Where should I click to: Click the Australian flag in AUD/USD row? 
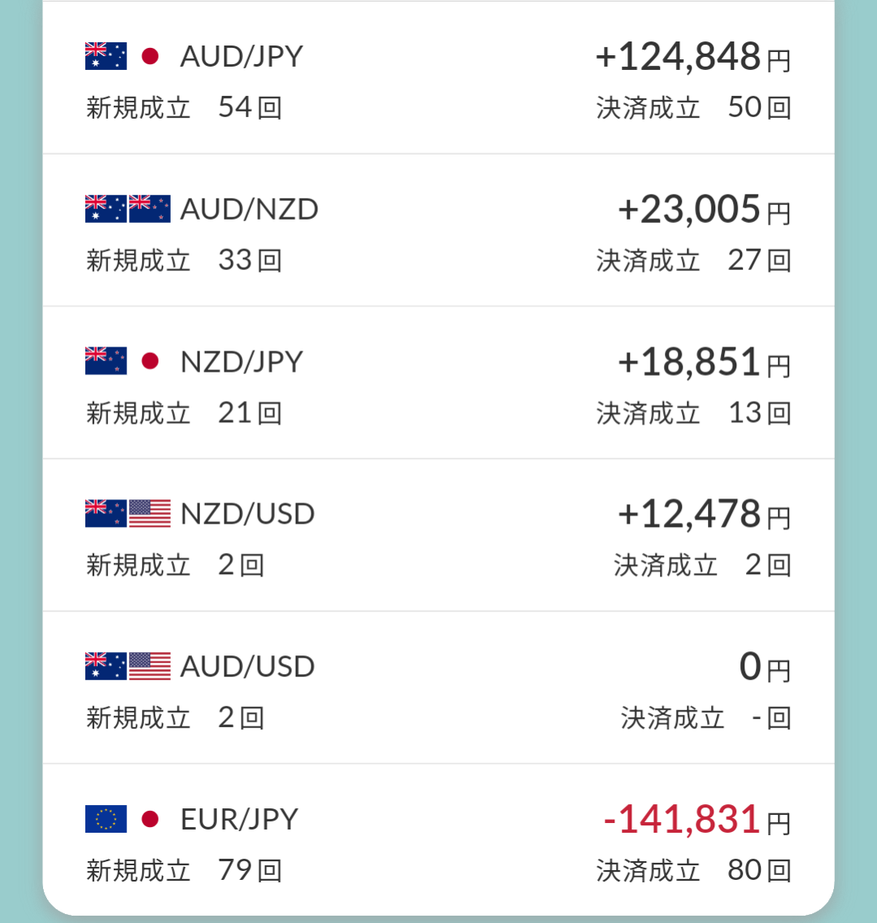tap(106, 666)
